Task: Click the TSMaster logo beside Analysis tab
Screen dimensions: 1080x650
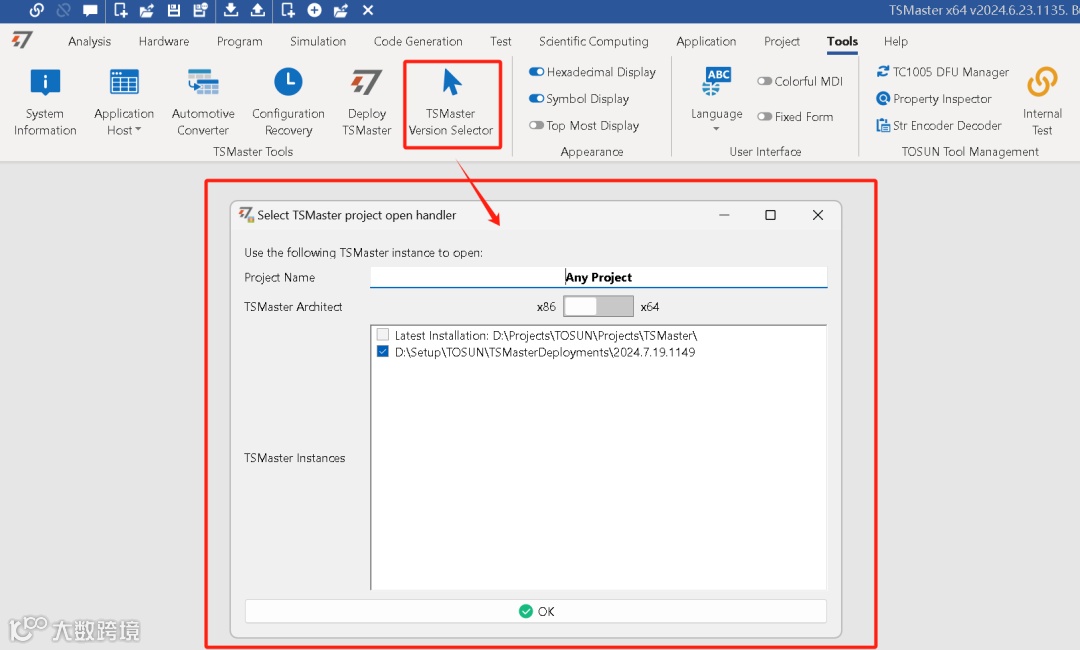Action: tap(22, 41)
